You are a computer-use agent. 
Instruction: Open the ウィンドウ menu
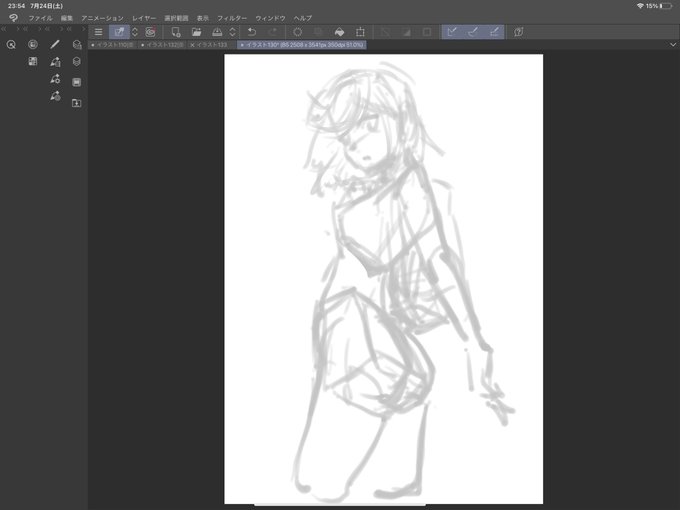click(270, 18)
